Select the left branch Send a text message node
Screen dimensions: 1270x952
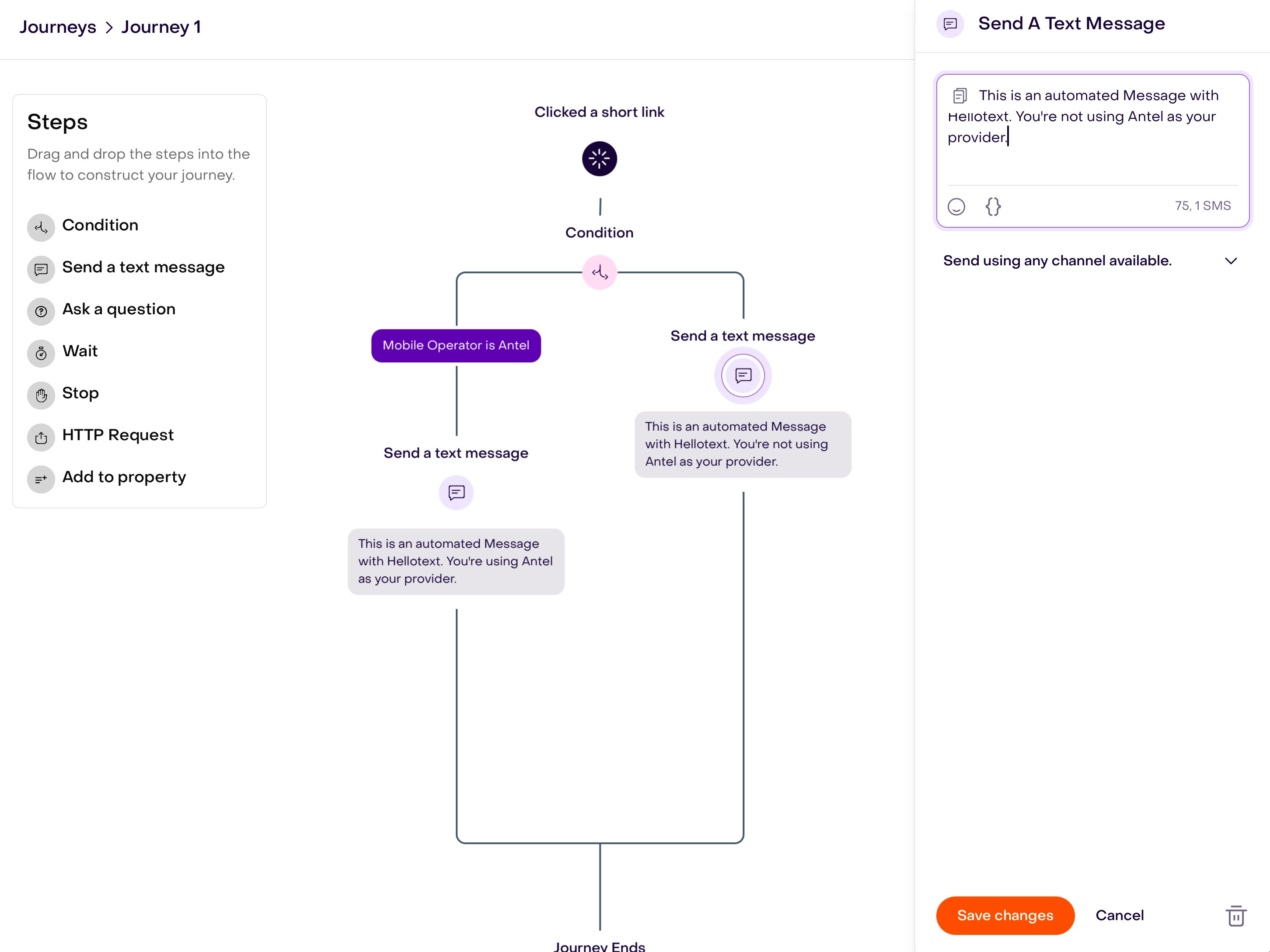pyautogui.click(x=456, y=492)
